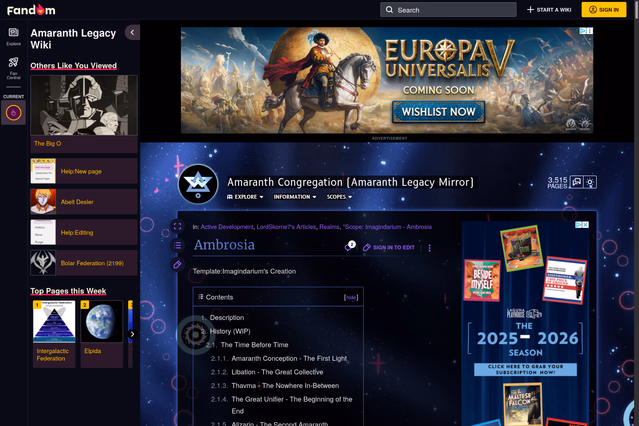The height and width of the screenshot is (426, 639).
Task: Open the table of contents list icon
Action: (177, 246)
